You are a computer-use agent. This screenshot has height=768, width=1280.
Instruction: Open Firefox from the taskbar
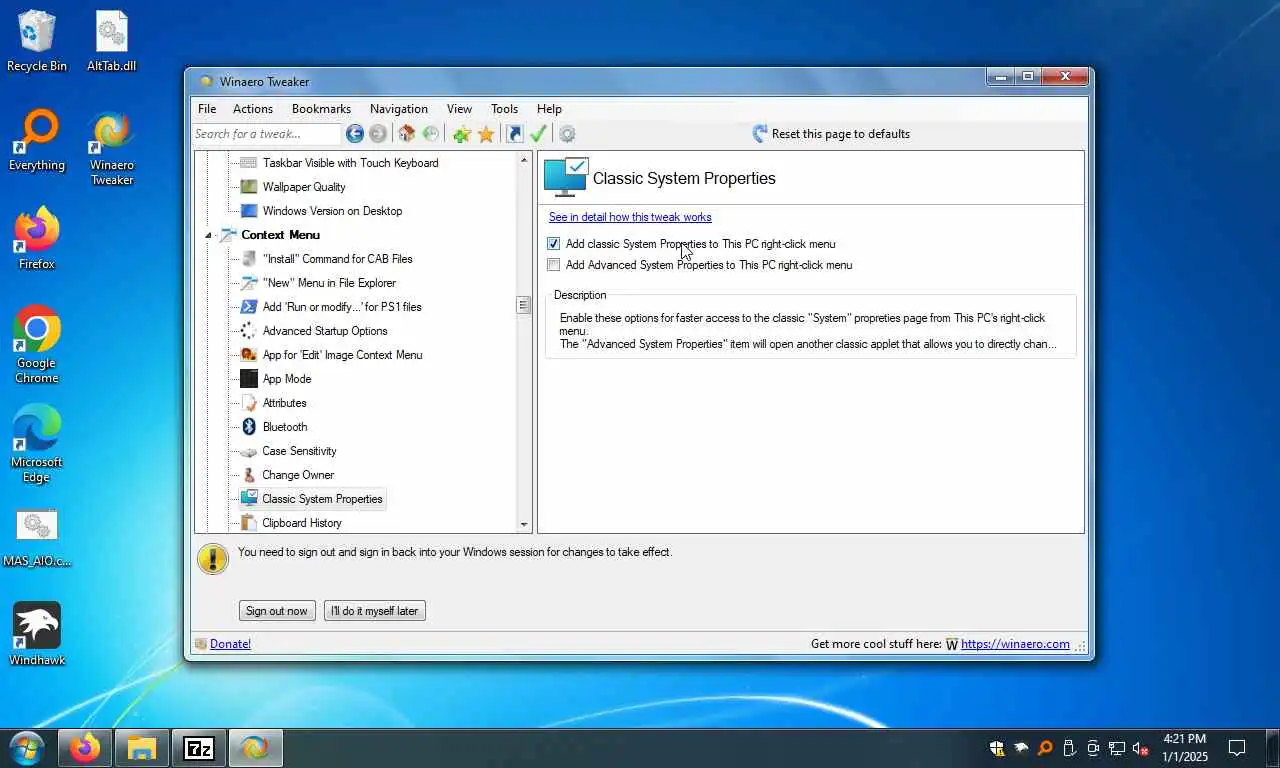click(x=85, y=748)
